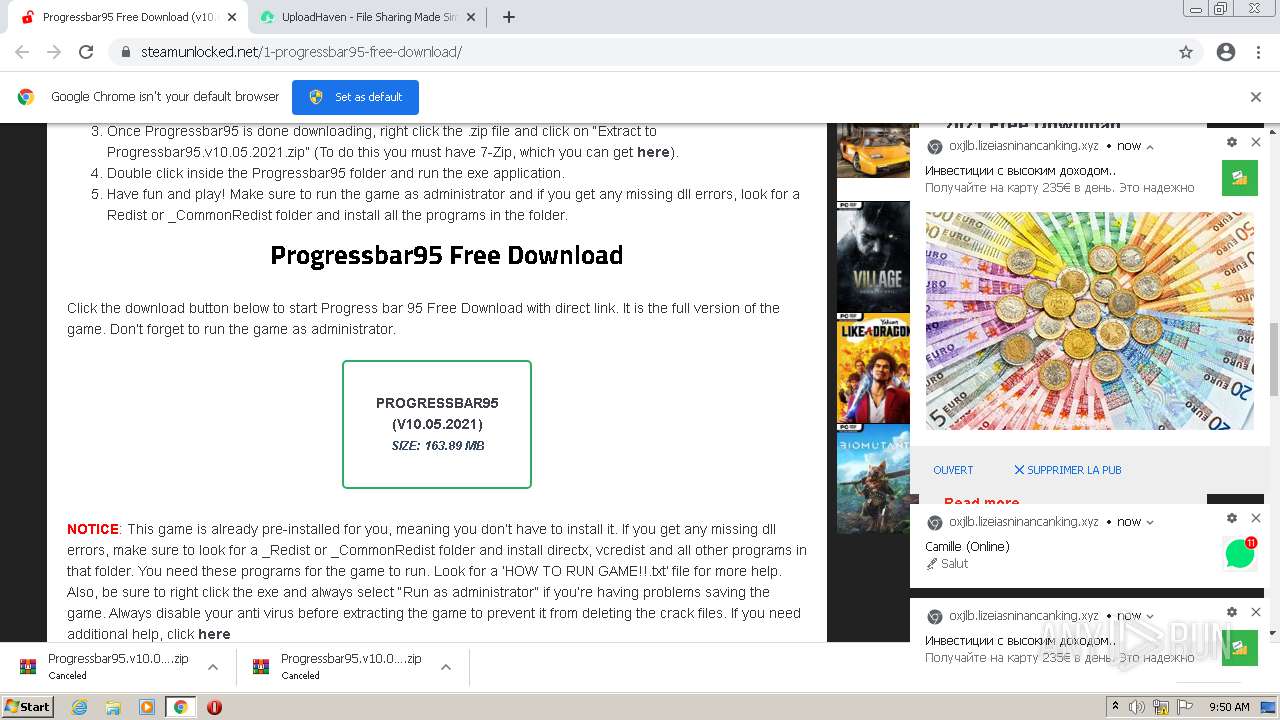Click 'Progressbar95 Free Download' heading

point(446,256)
